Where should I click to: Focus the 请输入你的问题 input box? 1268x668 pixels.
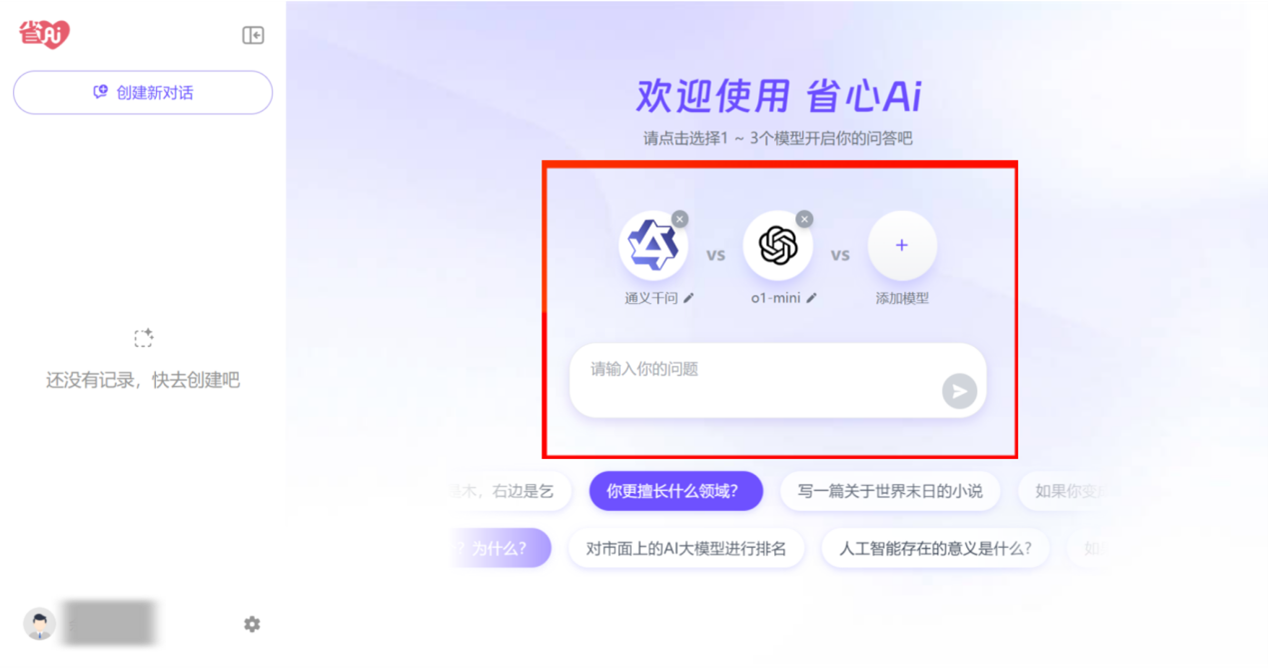778,380
